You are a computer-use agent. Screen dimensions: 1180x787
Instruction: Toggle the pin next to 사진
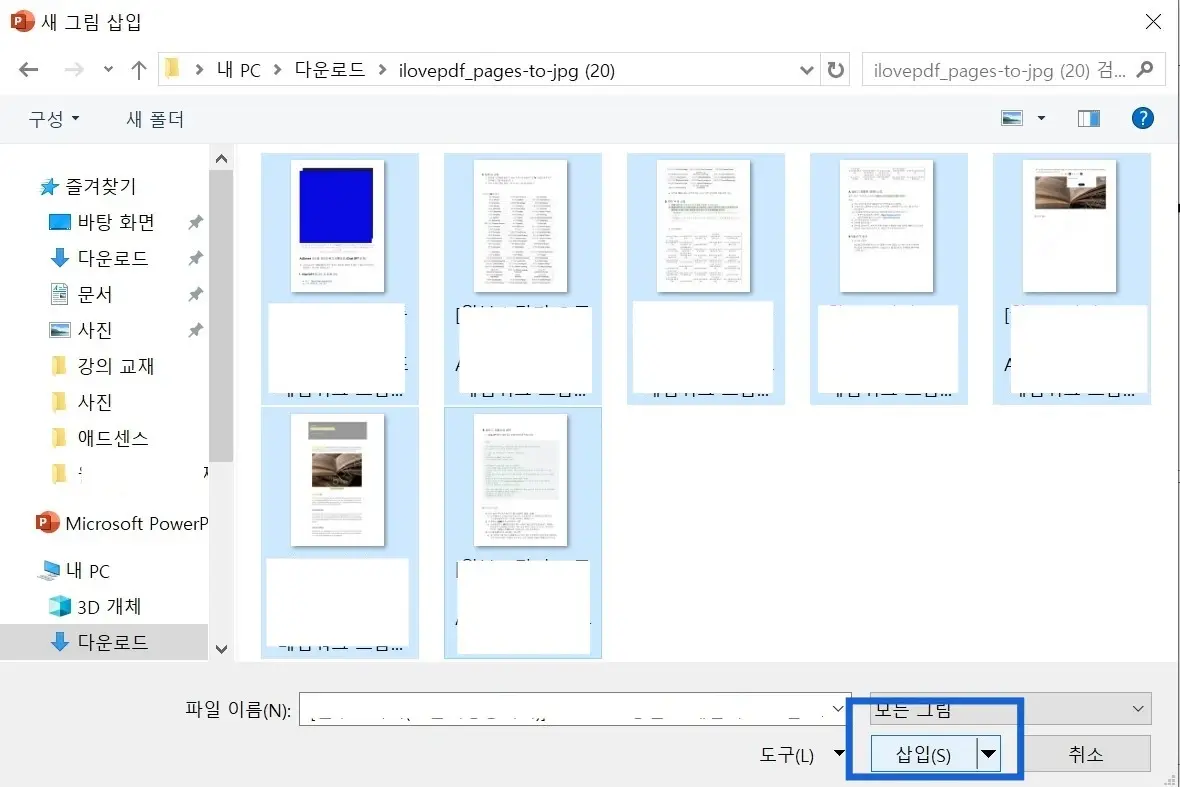[x=198, y=330]
